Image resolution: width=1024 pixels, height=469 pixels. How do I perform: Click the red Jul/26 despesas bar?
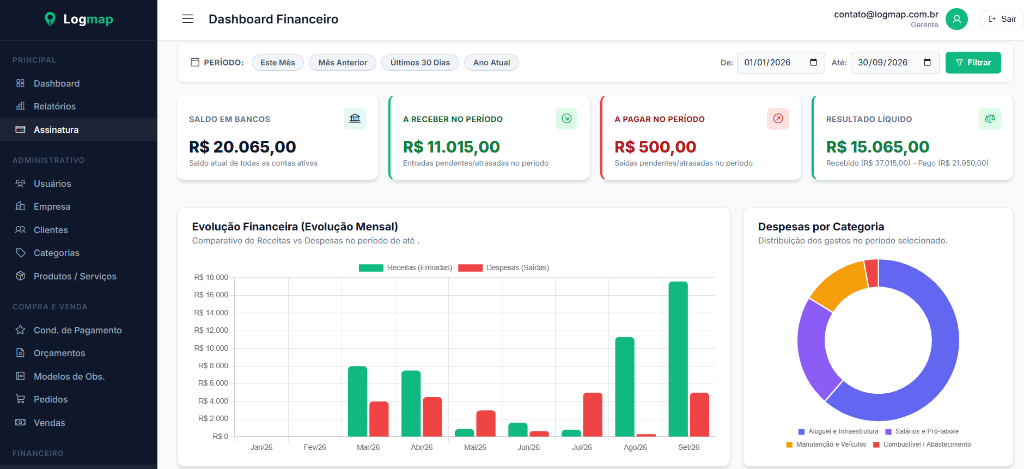click(x=592, y=414)
